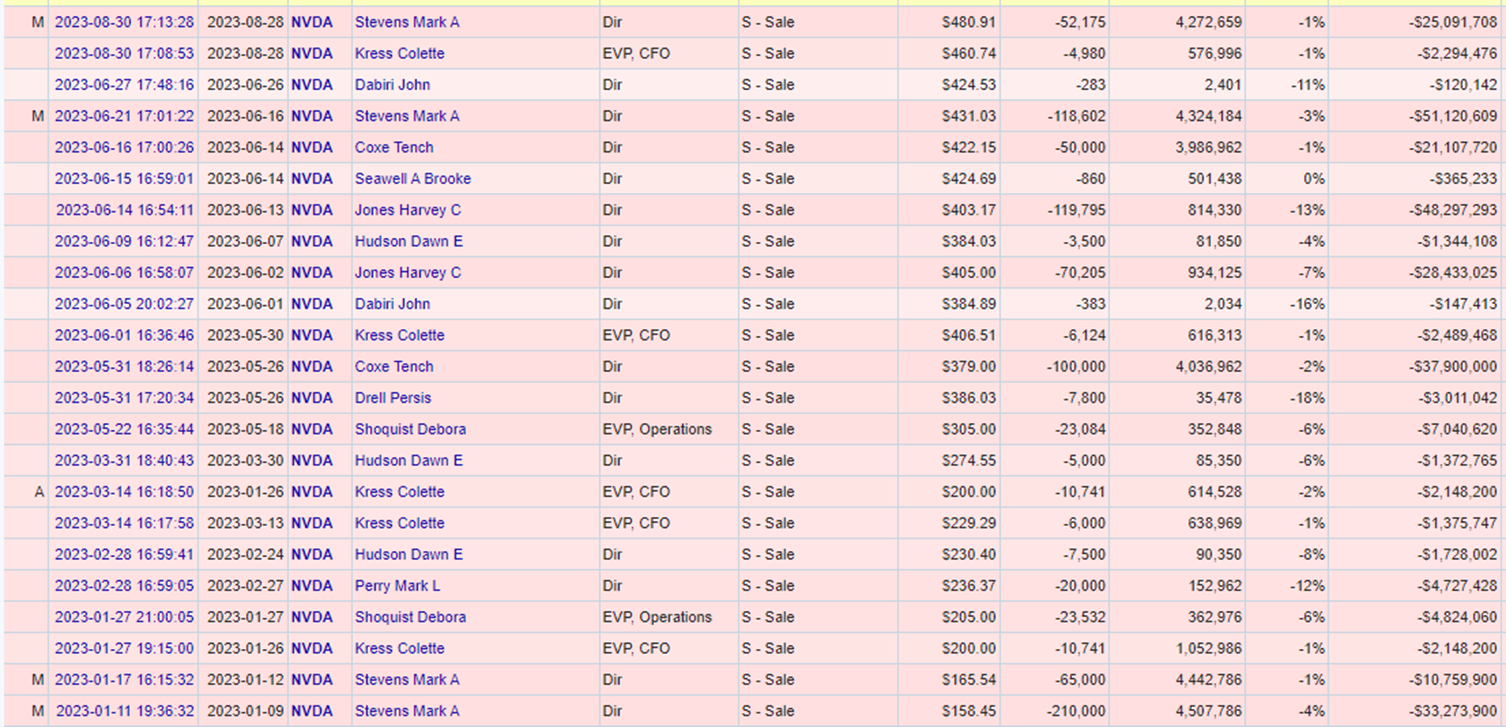
Task: Select the trade date cell 2023-06-07
Action: click(245, 241)
